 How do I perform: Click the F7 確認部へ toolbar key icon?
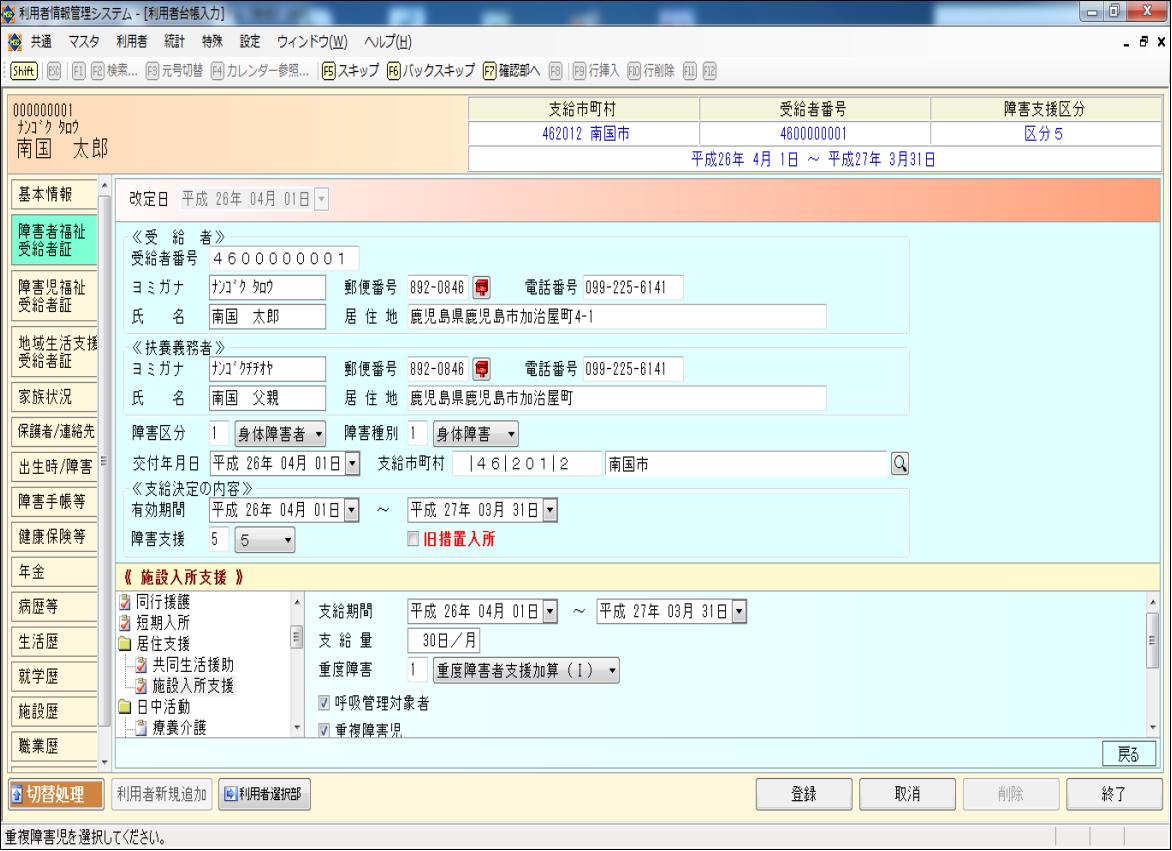click(489, 71)
